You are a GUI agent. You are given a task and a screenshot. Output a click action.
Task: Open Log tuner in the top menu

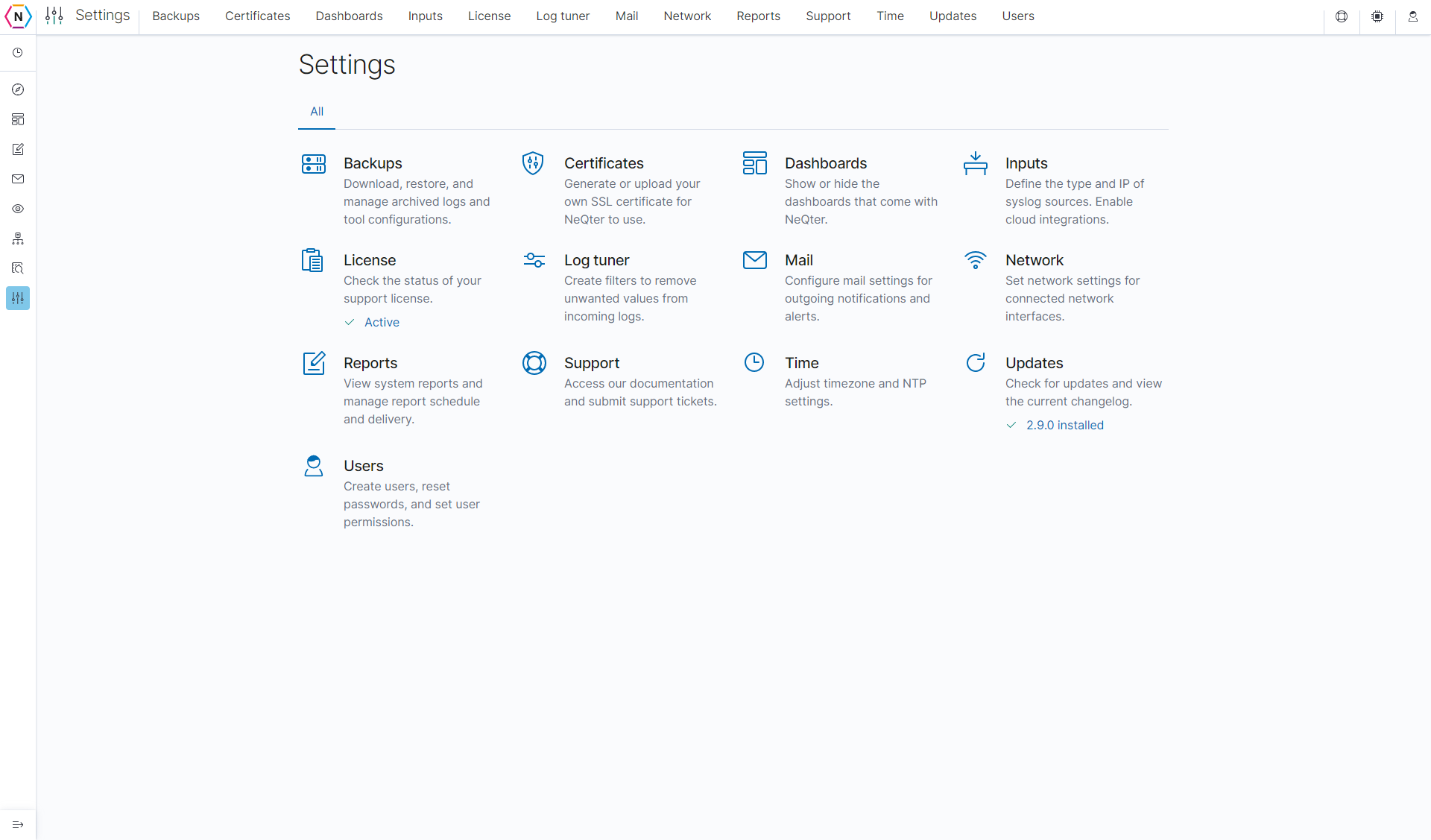point(563,16)
